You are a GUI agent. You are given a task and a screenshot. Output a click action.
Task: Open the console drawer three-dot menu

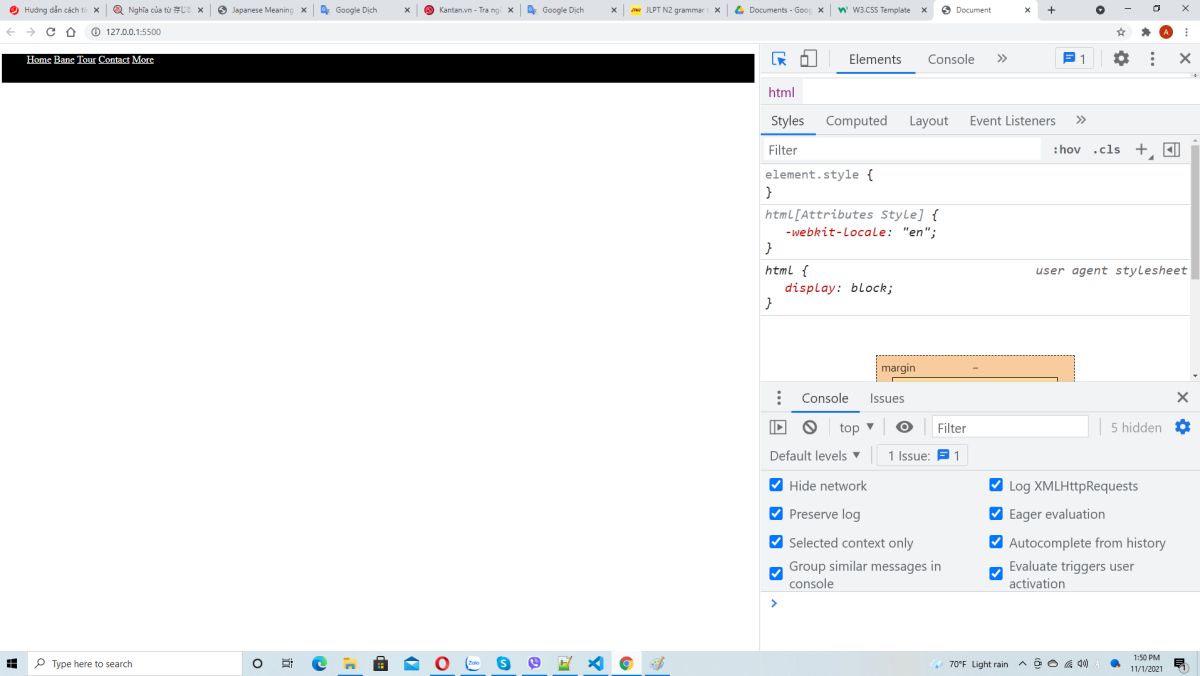(779, 398)
